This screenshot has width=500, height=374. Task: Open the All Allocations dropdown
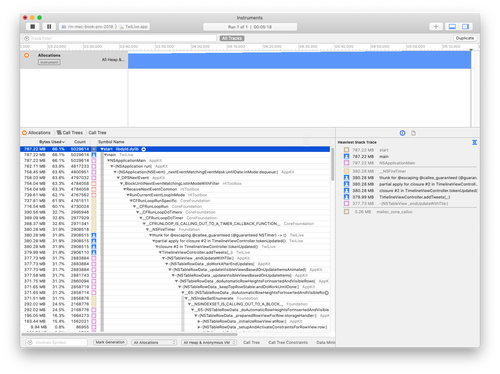click(x=154, y=342)
